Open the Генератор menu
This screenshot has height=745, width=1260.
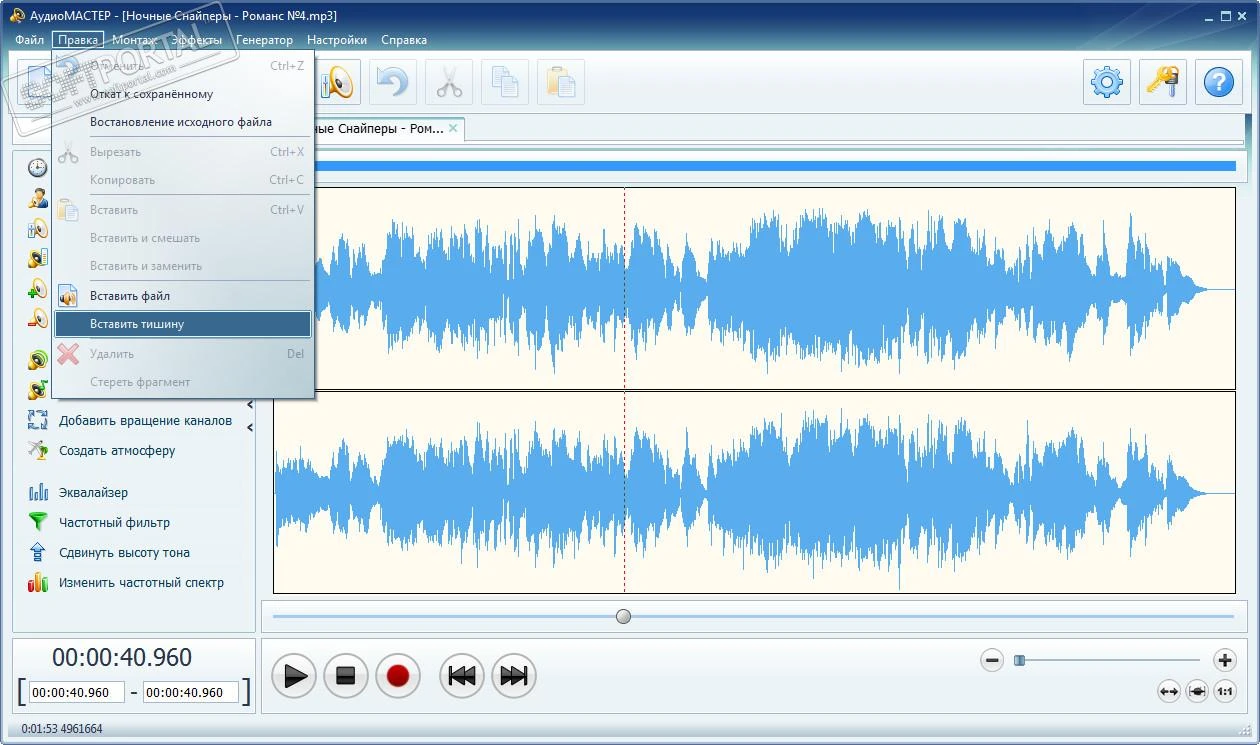point(265,40)
